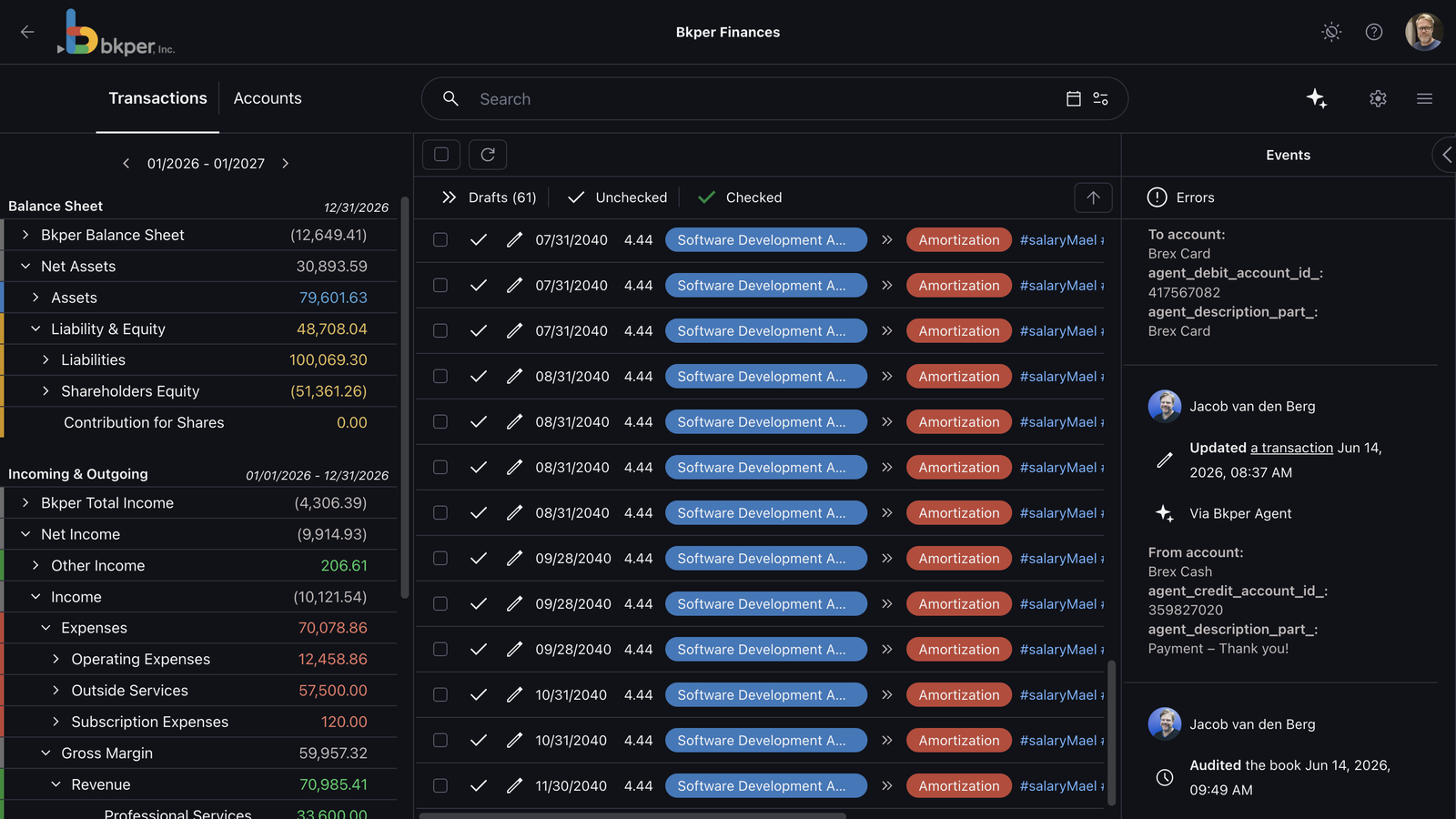Launch the Bkper Agent sparkle icon

[1317, 98]
